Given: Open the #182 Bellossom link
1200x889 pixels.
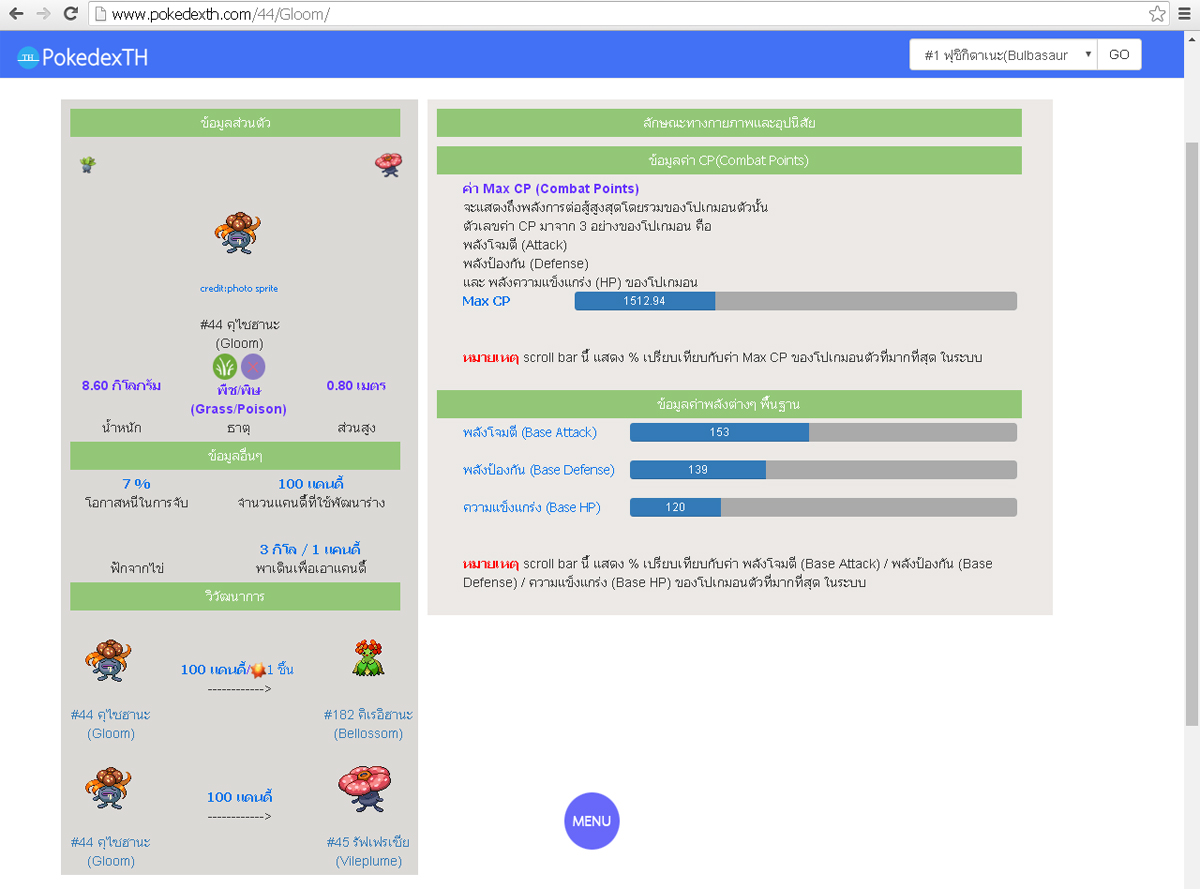Looking at the screenshot, I should [368, 724].
